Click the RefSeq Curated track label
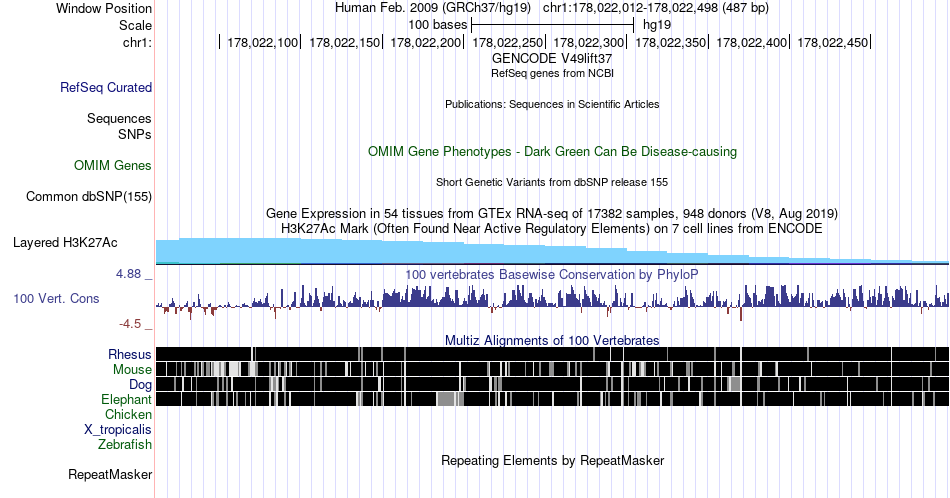This screenshot has height=498, width=950. tap(106, 87)
